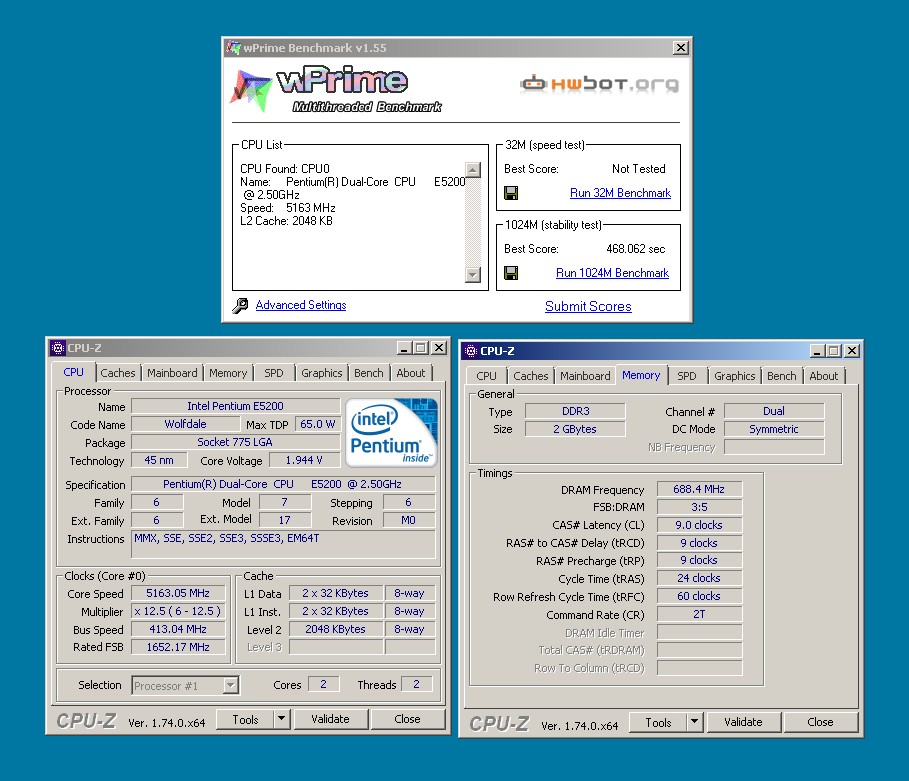This screenshot has width=909, height=781.
Task: Open Bench tab in left CPU-Z
Action: [x=369, y=373]
